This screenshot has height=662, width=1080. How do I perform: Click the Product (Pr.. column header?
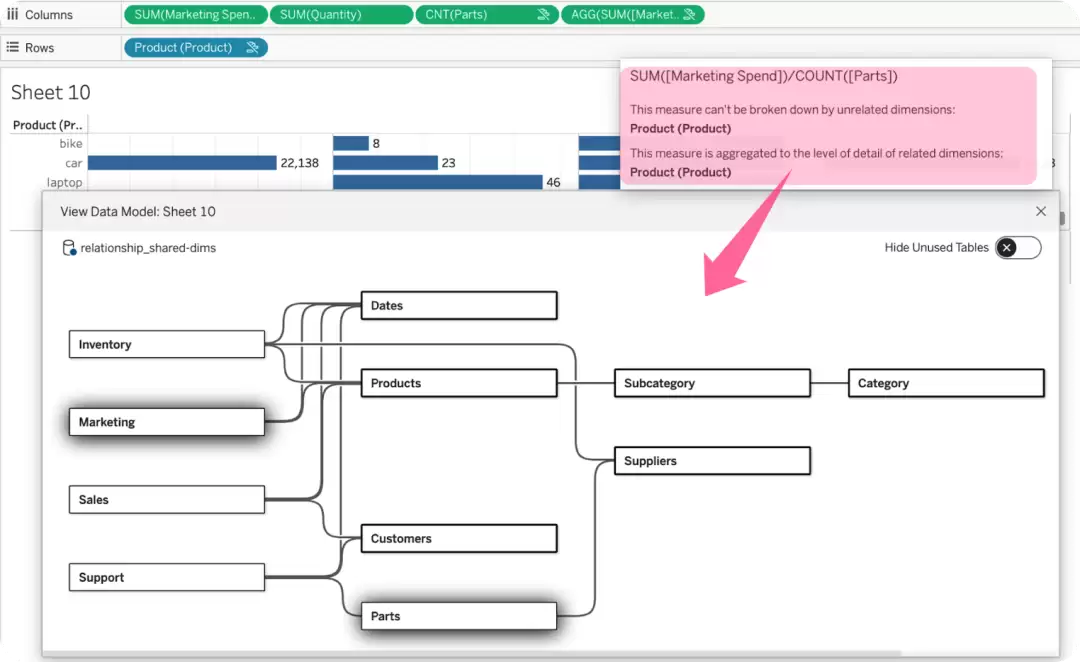point(48,125)
